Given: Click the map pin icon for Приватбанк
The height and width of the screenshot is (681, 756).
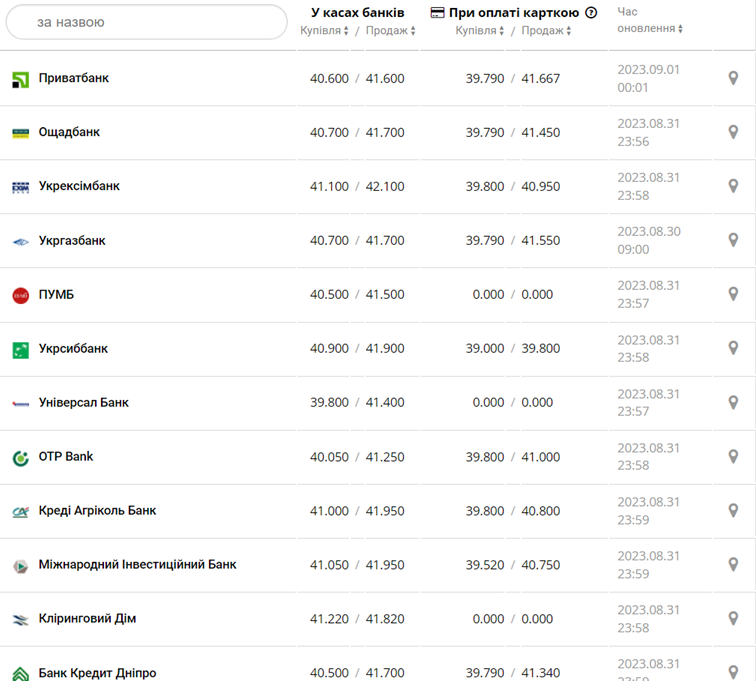Looking at the screenshot, I should [733, 78].
